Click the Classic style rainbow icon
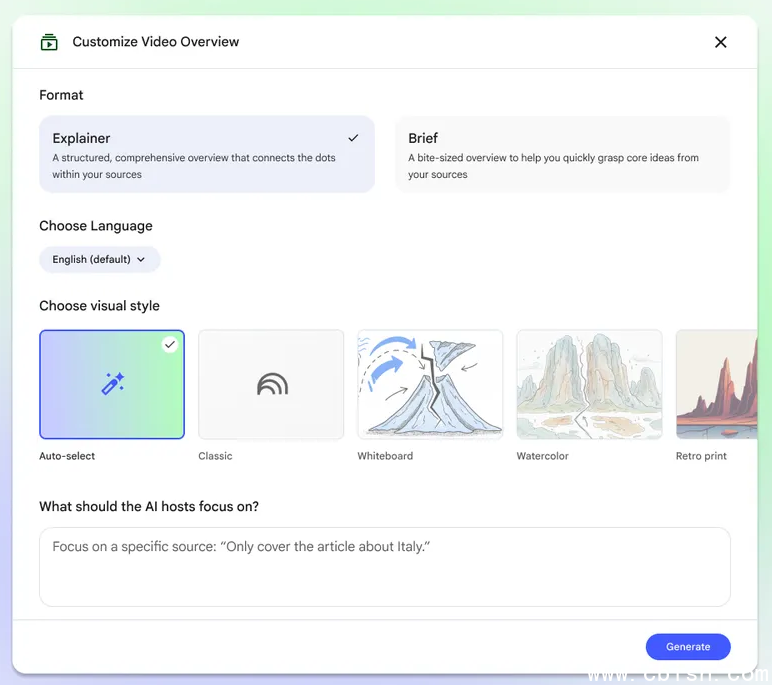 271,384
